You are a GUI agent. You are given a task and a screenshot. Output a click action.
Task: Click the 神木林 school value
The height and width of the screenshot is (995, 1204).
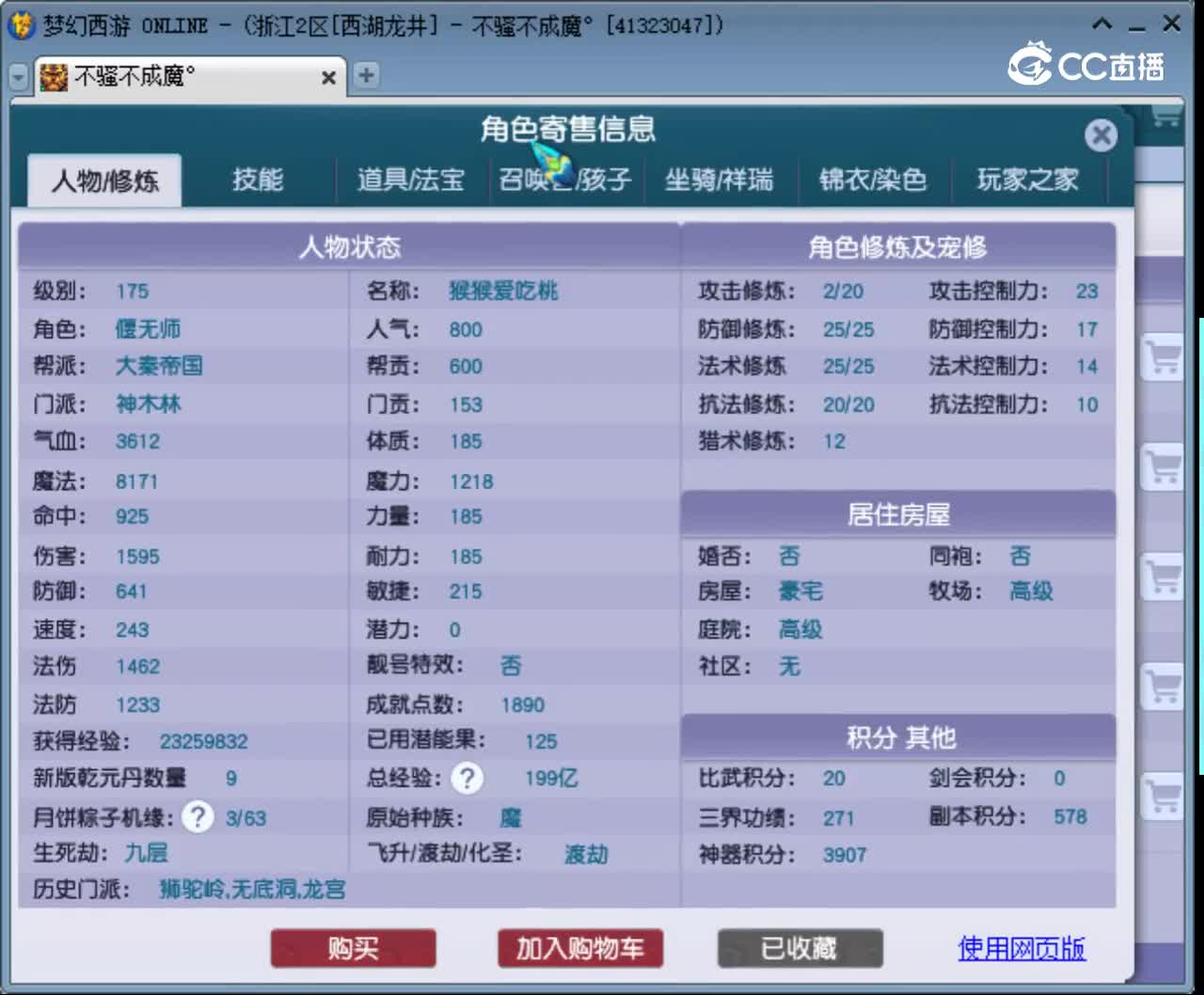[149, 404]
